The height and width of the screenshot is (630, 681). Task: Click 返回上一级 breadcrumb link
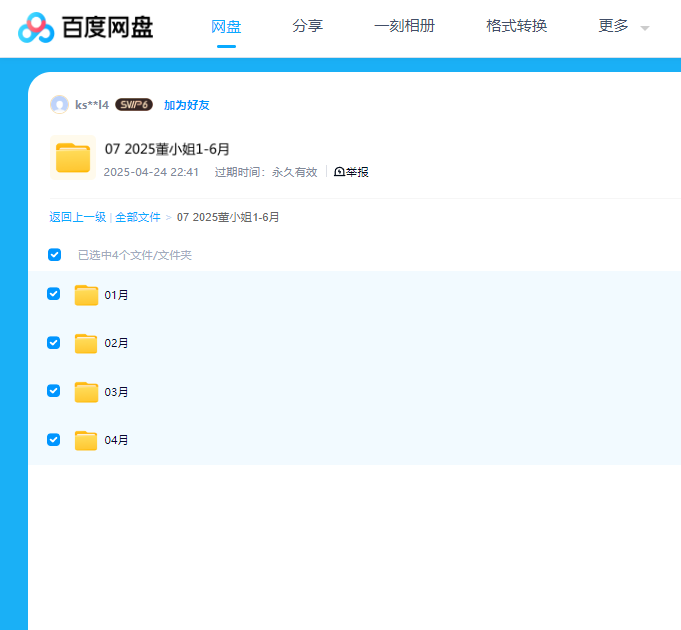click(77, 217)
